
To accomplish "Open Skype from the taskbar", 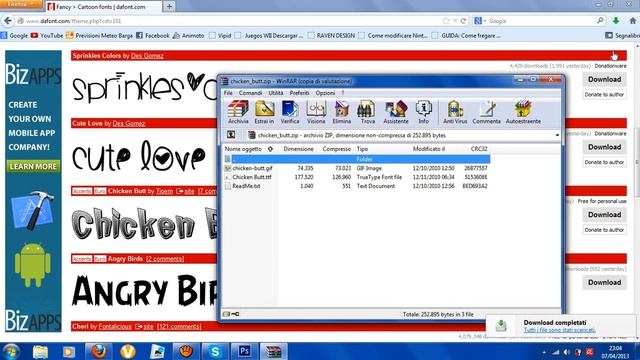I will pyautogui.click(x=215, y=351).
